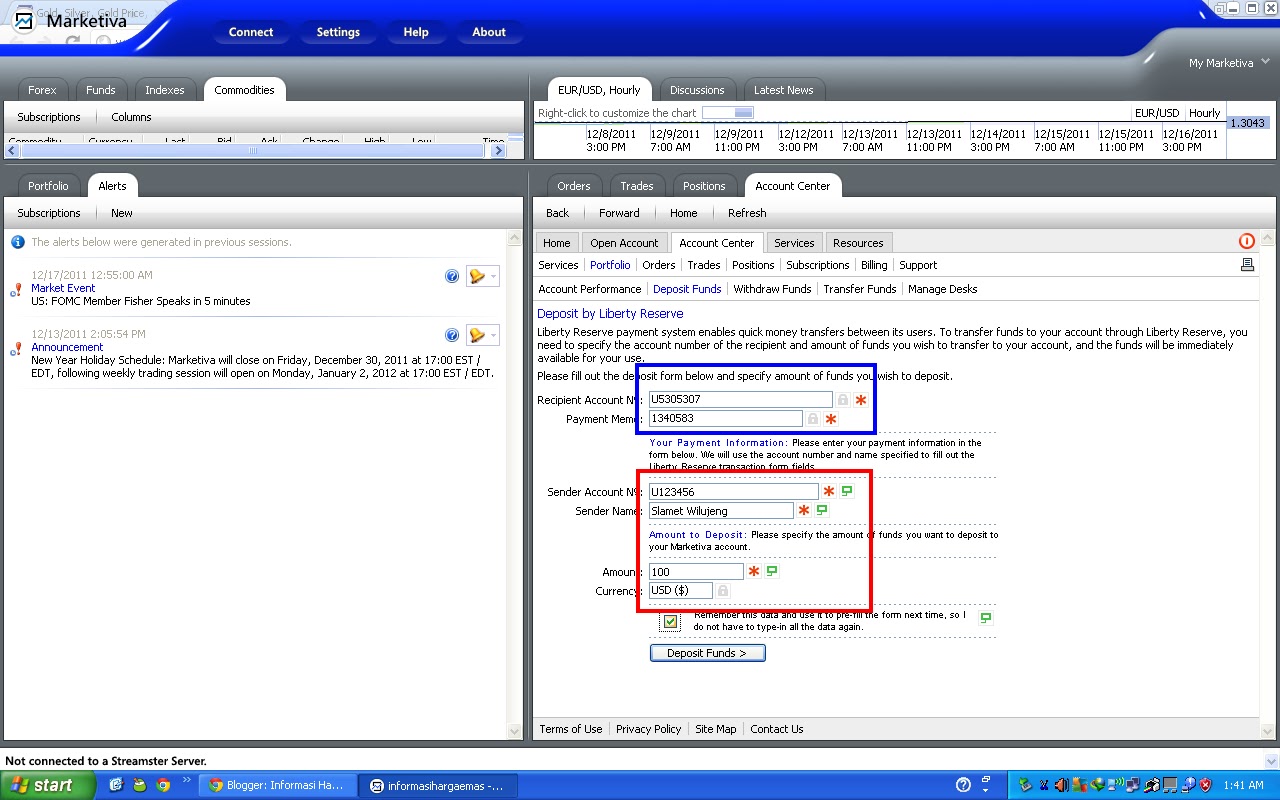Click the alerts panel vertical scrollbar
1280x800 pixels.
coord(515,485)
